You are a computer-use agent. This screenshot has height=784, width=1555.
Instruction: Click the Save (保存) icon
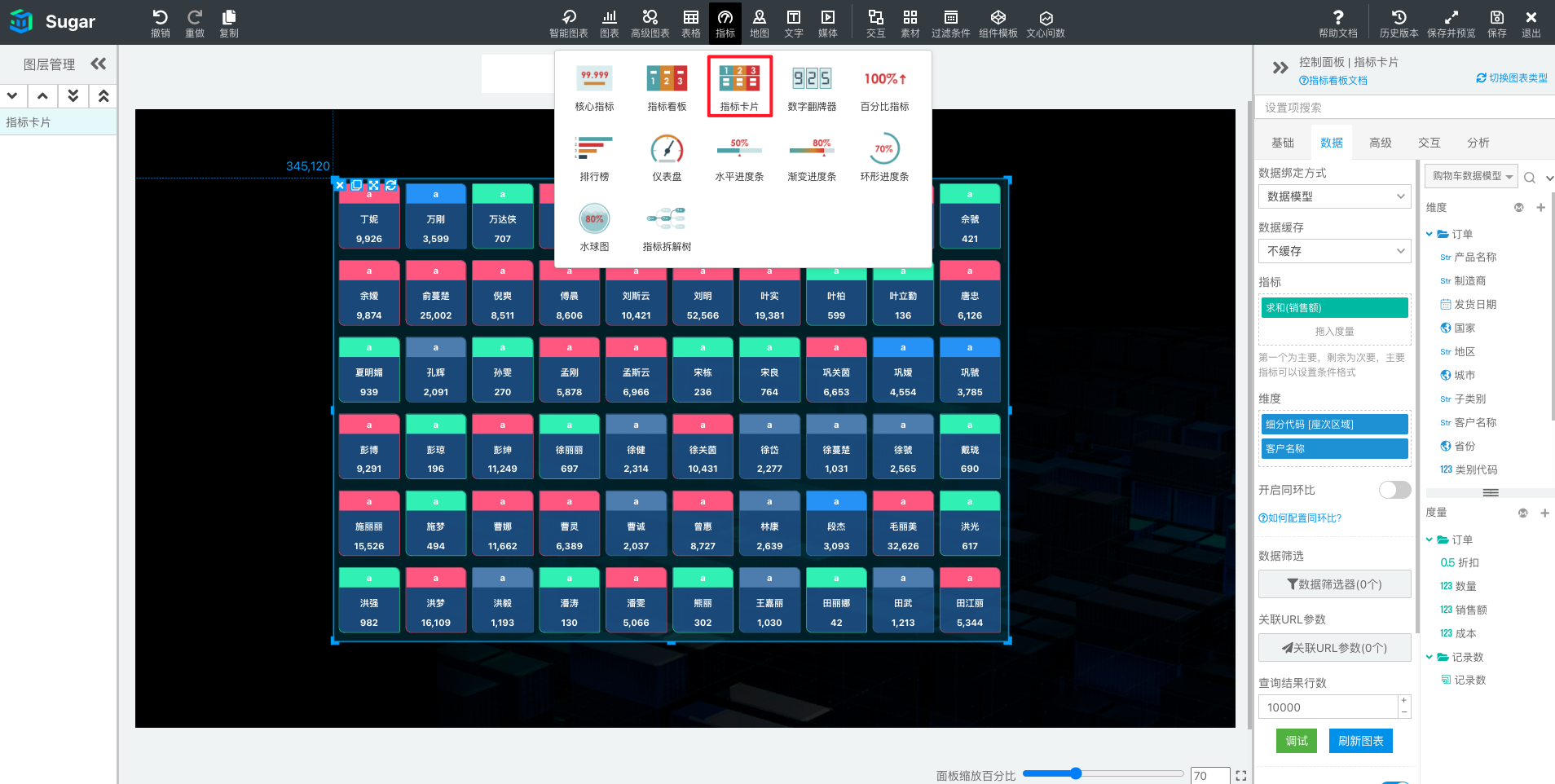click(x=1496, y=23)
